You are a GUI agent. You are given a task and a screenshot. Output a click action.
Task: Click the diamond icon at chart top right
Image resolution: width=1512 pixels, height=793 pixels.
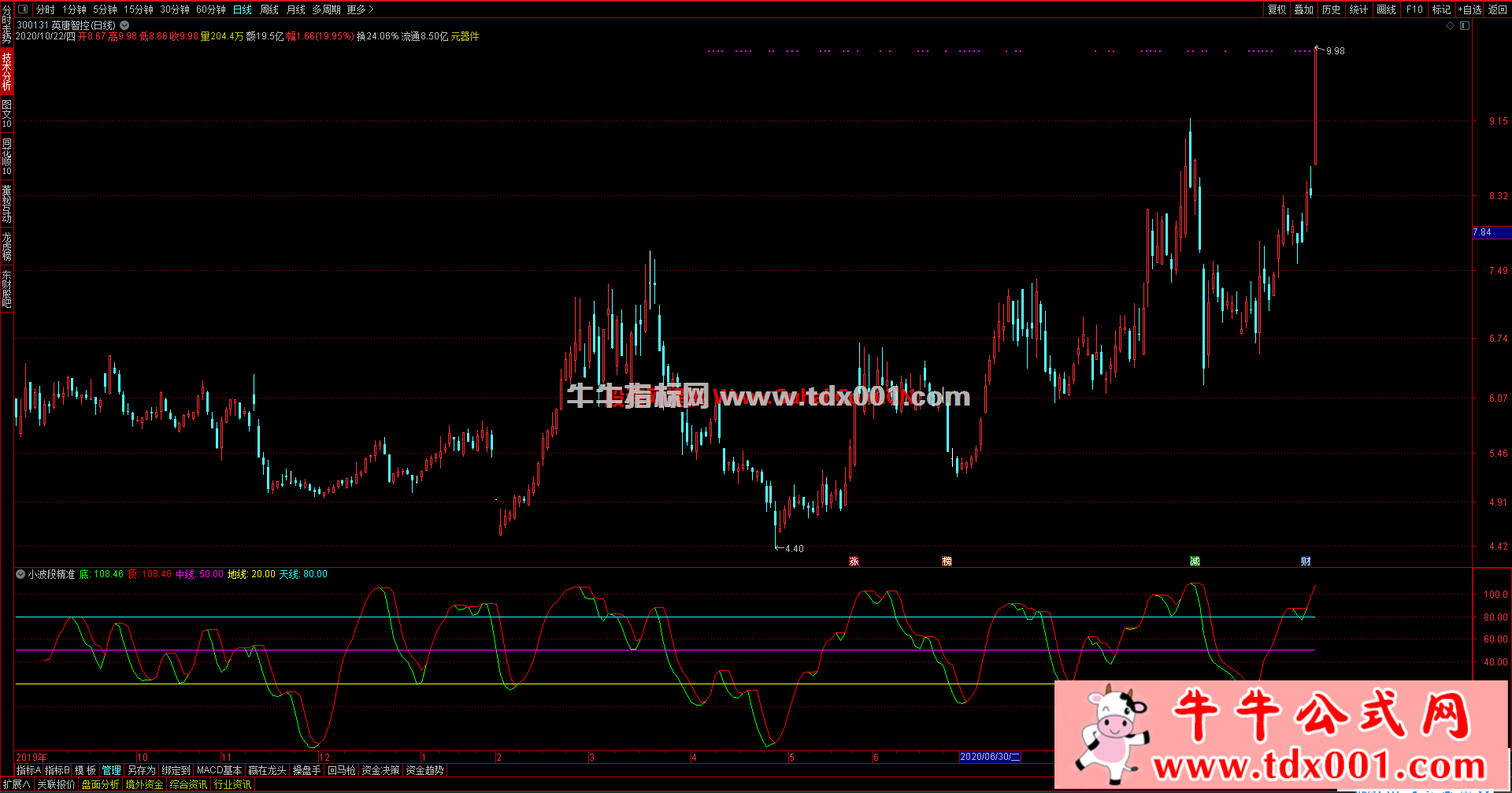tap(1451, 25)
